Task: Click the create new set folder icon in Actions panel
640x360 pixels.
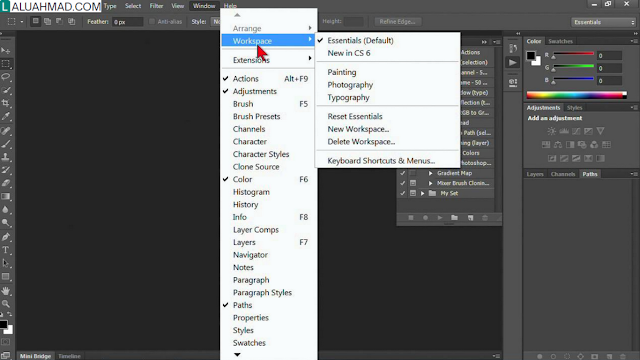Action: pyautogui.click(x=454, y=218)
